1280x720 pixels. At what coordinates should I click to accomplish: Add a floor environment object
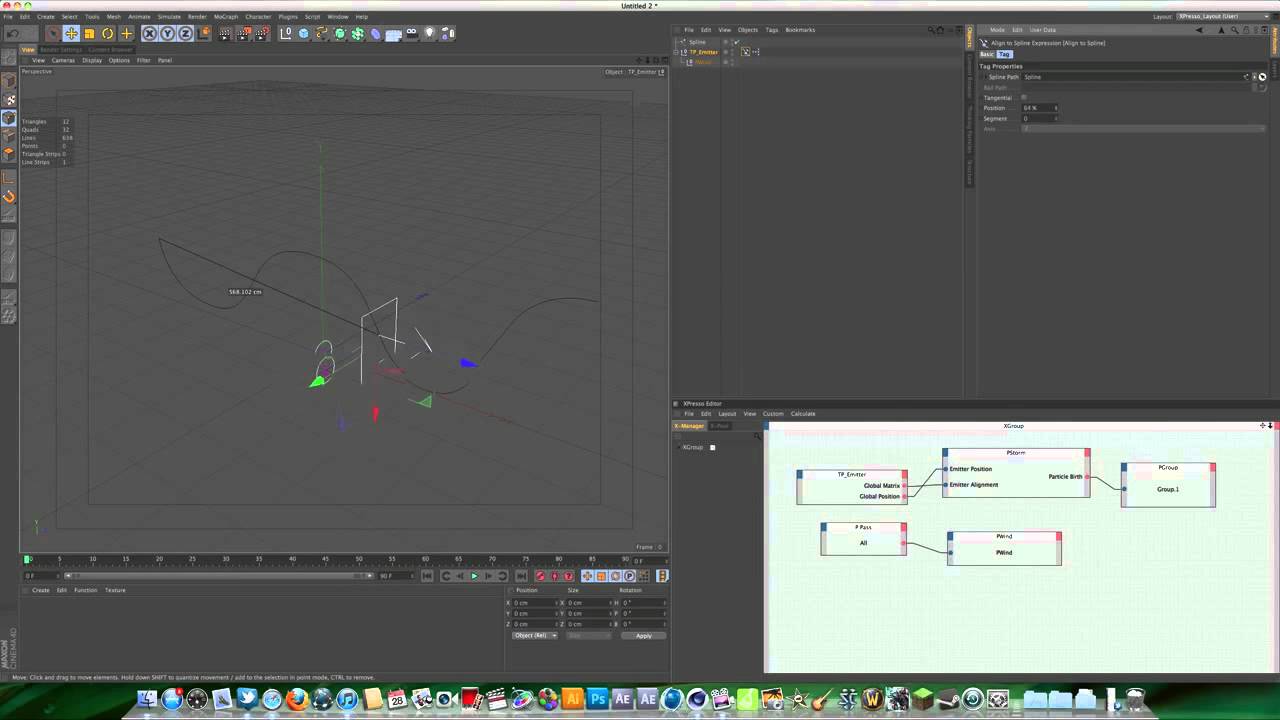(394, 33)
